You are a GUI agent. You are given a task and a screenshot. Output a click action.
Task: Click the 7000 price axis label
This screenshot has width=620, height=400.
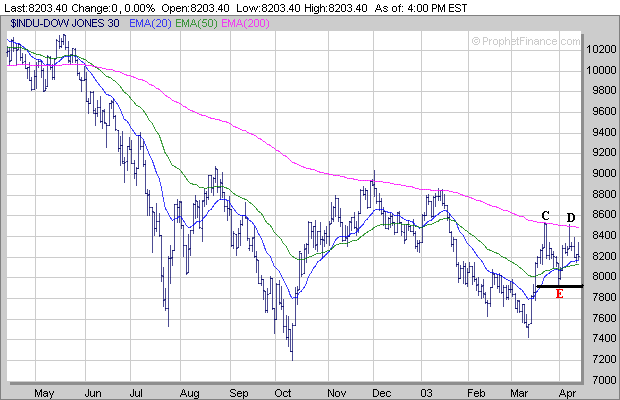coord(604,380)
